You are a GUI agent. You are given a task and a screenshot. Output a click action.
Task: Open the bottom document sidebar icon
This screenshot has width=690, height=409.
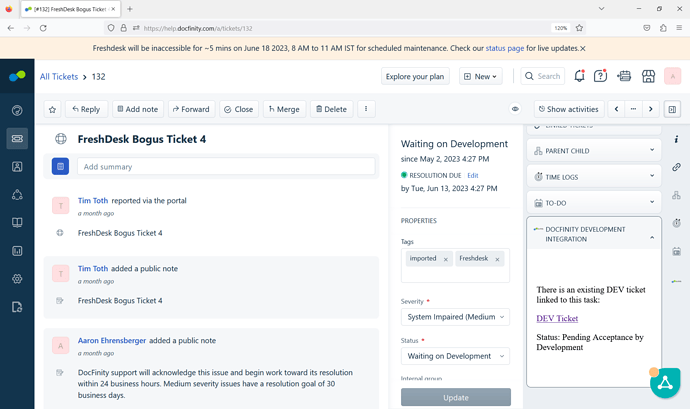coord(17,307)
